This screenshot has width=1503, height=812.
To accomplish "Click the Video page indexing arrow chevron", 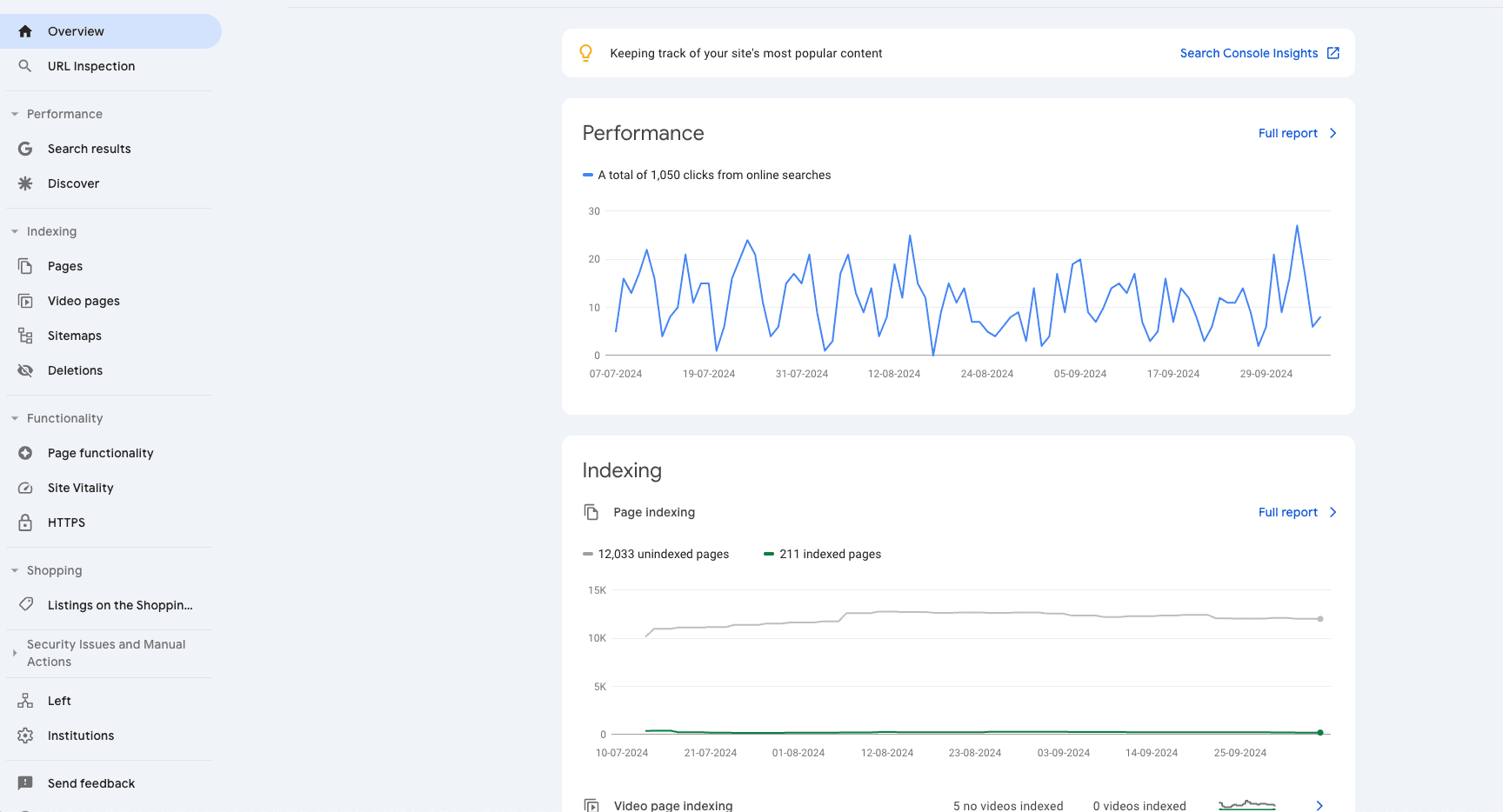I will click(x=1319, y=805).
